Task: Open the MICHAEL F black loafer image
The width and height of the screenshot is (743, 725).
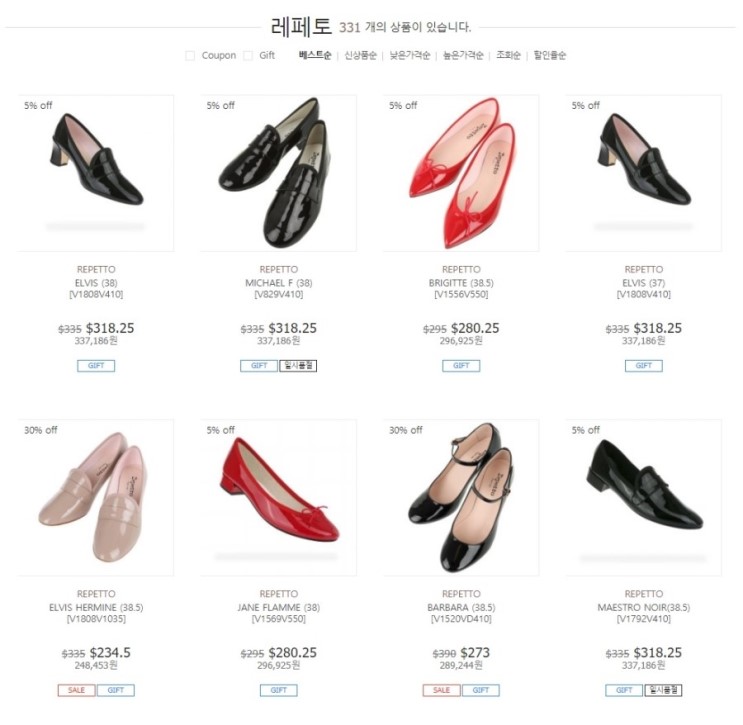Action: point(279,173)
